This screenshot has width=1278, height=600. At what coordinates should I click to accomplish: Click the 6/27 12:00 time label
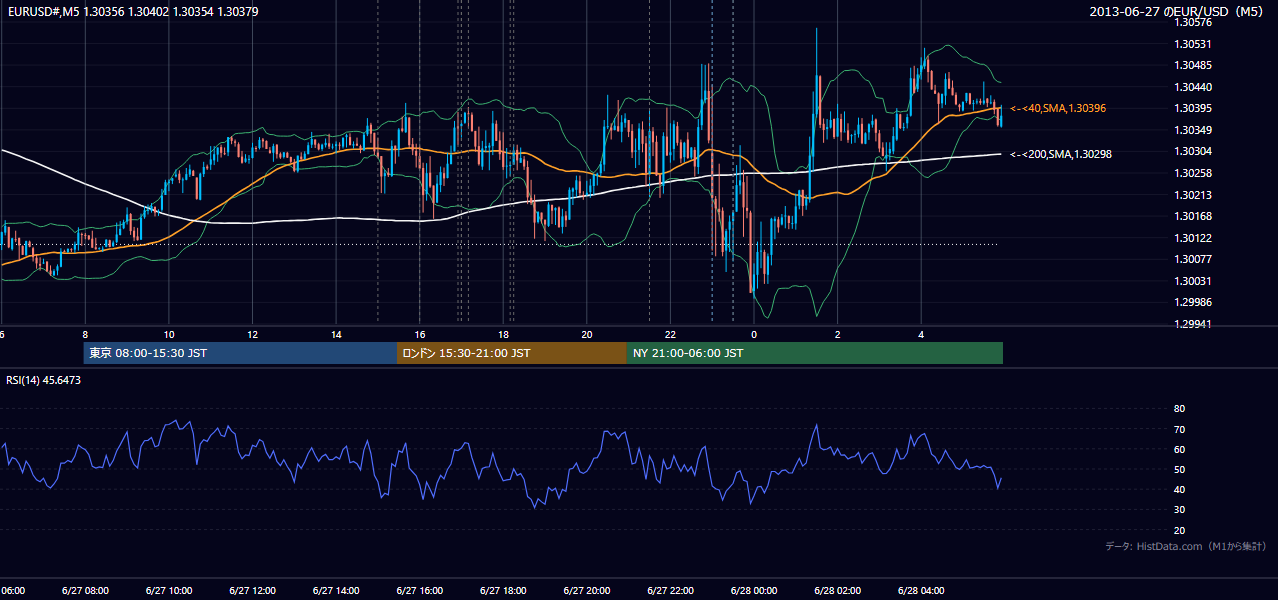253,591
